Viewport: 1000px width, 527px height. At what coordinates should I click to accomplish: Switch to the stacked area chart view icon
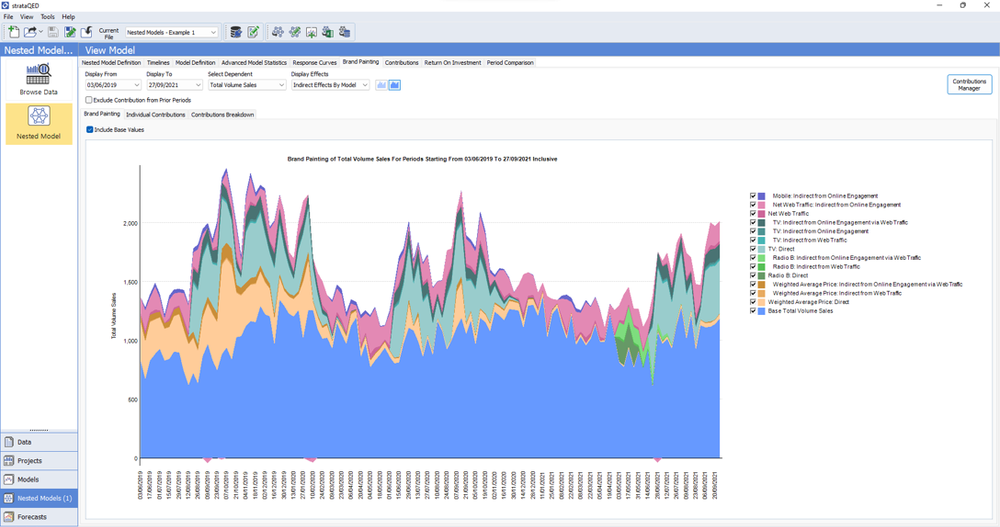[x=395, y=85]
